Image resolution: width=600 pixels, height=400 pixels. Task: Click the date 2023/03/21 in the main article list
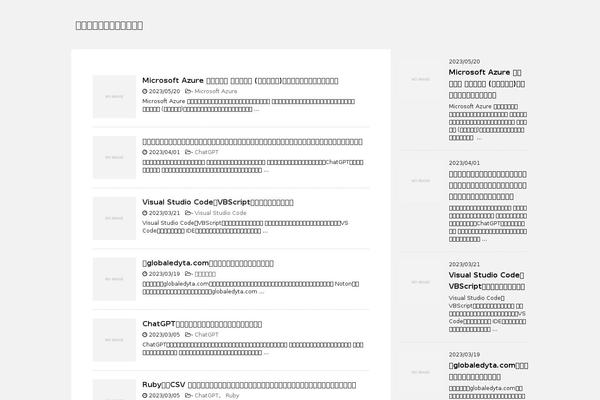pyautogui.click(x=164, y=213)
